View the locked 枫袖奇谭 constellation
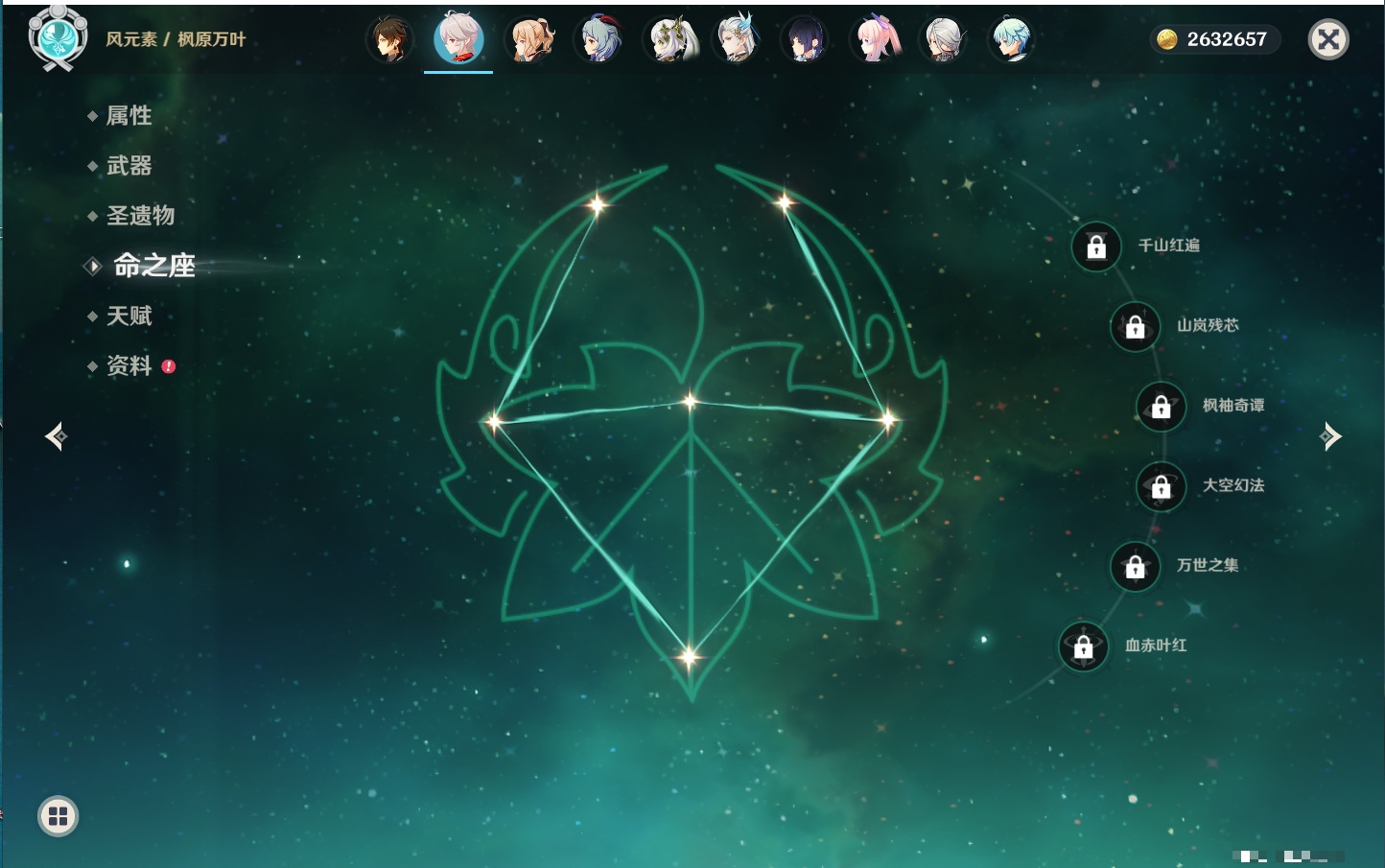 coord(1162,407)
